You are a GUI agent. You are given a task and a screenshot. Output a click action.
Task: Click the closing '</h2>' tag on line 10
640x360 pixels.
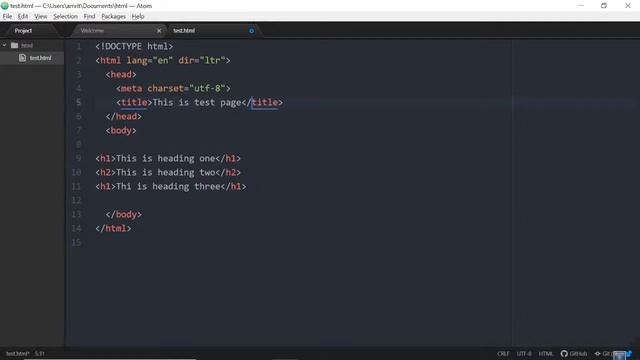[228, 172]
